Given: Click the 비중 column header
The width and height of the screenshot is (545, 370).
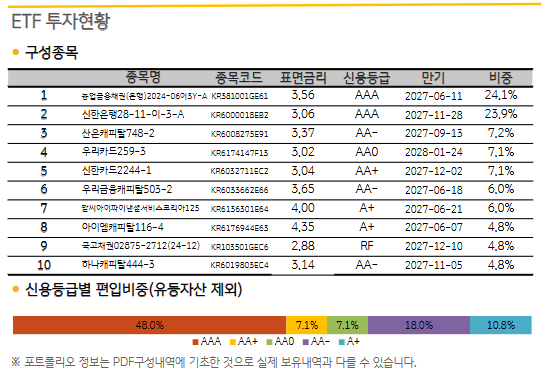Looking at the screenshot, I should [x=501, y=77].
